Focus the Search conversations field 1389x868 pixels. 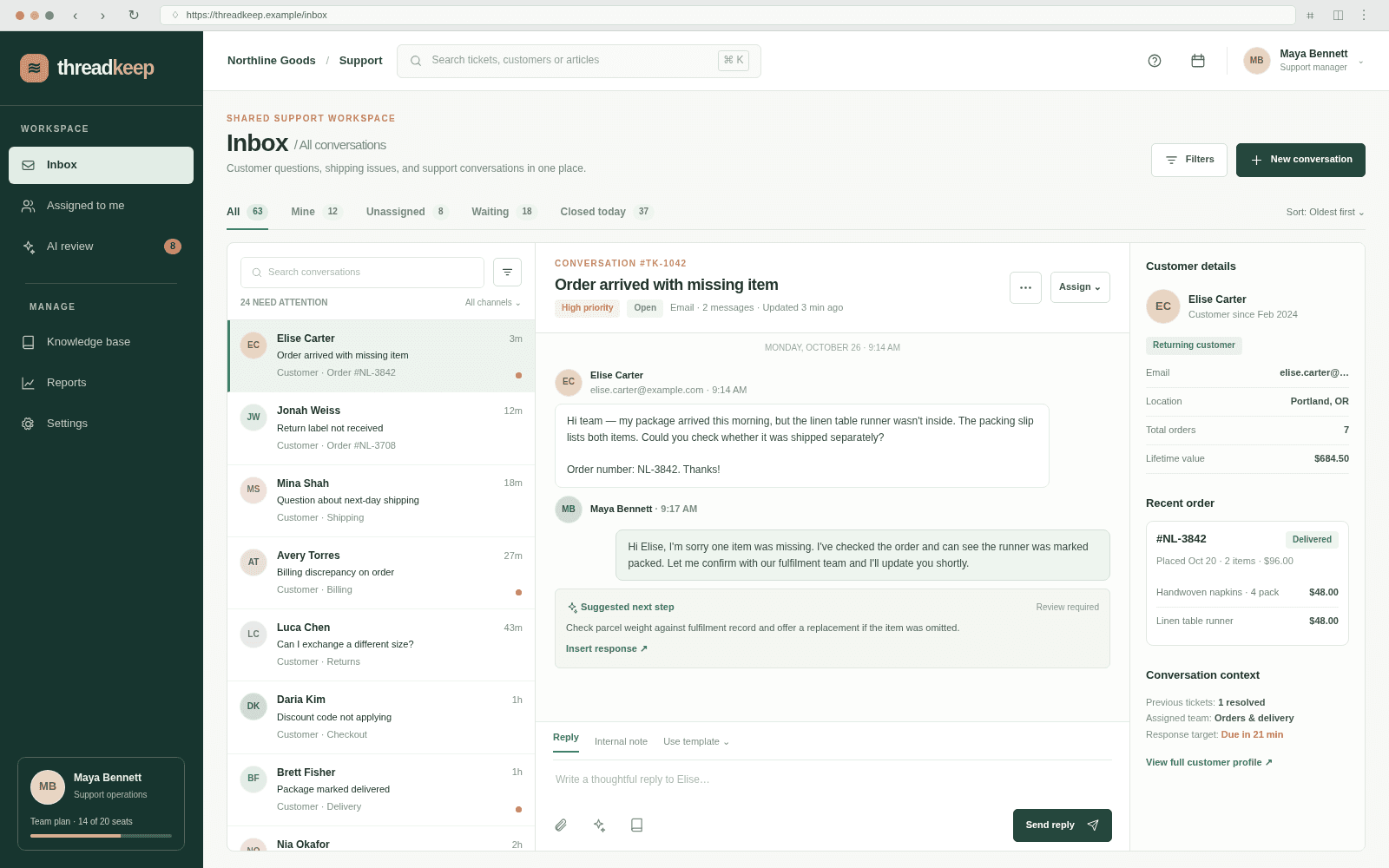[362, 273]
